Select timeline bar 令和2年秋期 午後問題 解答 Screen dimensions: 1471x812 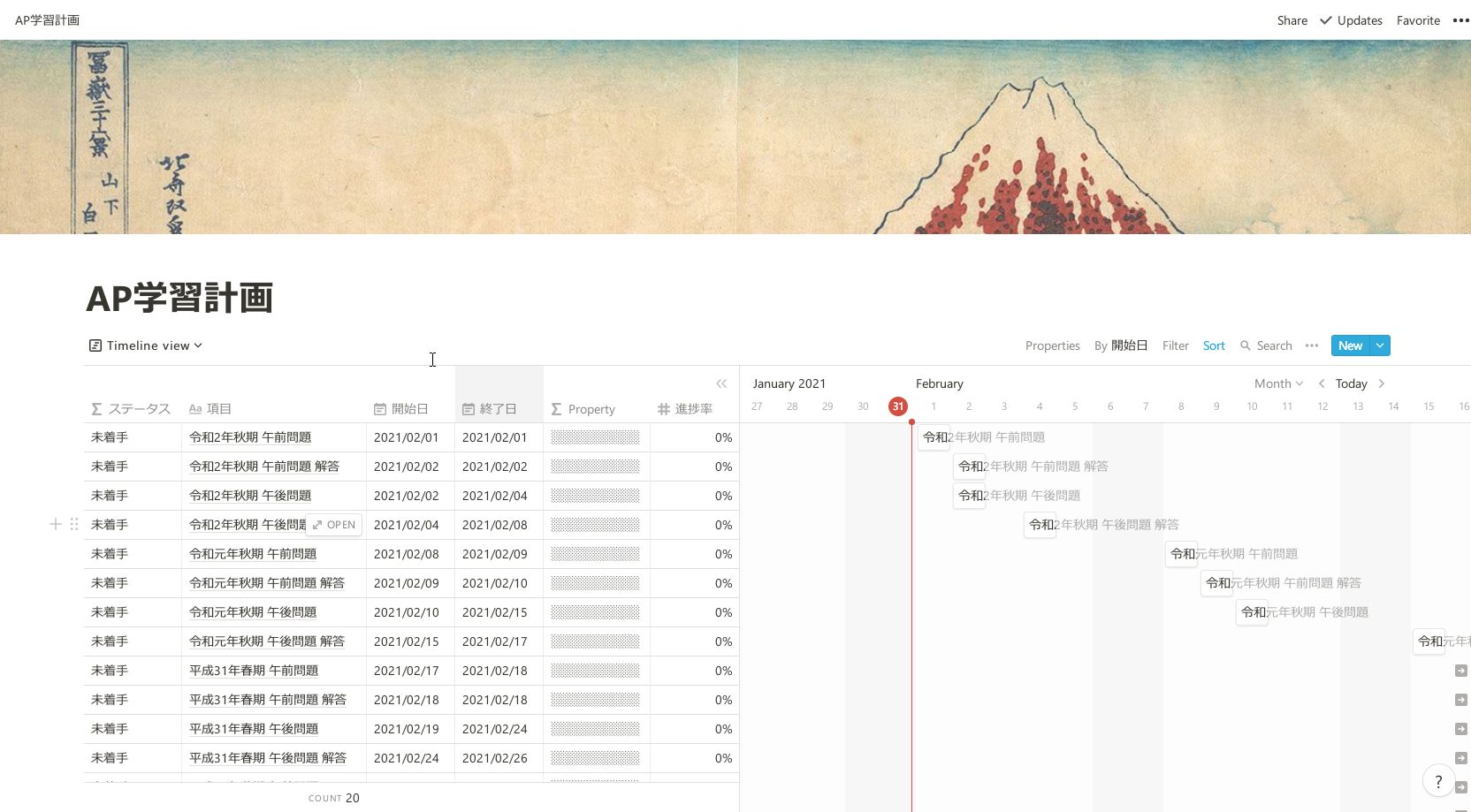pos(1040,524)
